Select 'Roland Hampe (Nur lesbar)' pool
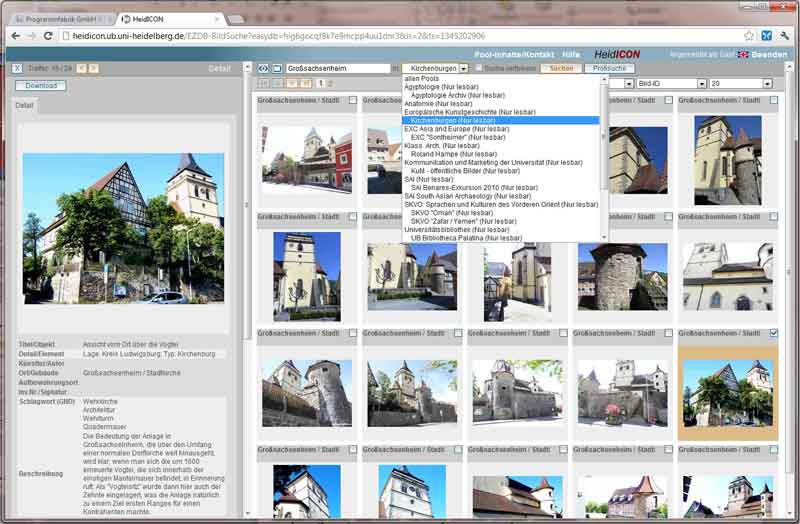This screenshot has height=524, width=800. click(454, 154)
